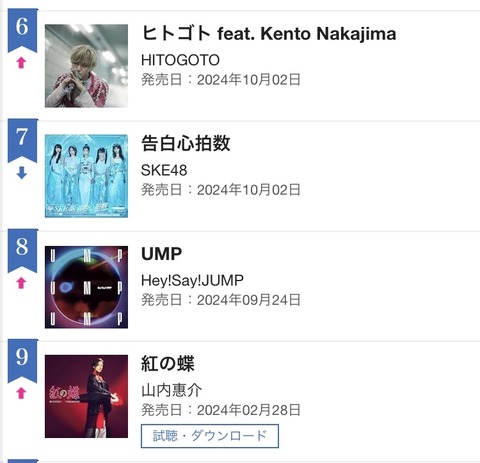This screenshot has width=480, height=463.
Task: Click the 試聴・ダウンロード button
Action: tap(210, 436)
